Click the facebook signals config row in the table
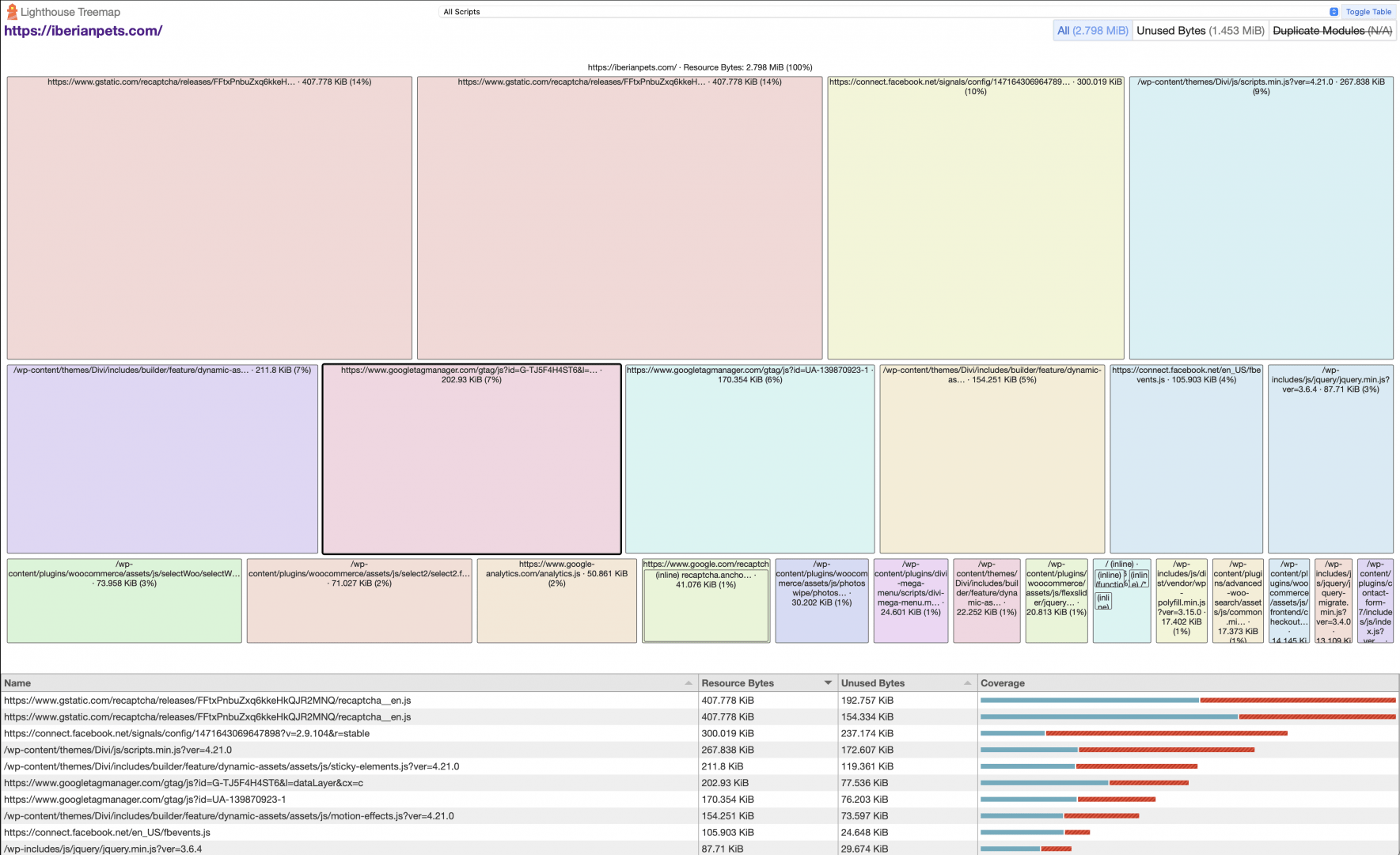The width and height of the screenshot is (1400, 855). (x=700, y=734)
